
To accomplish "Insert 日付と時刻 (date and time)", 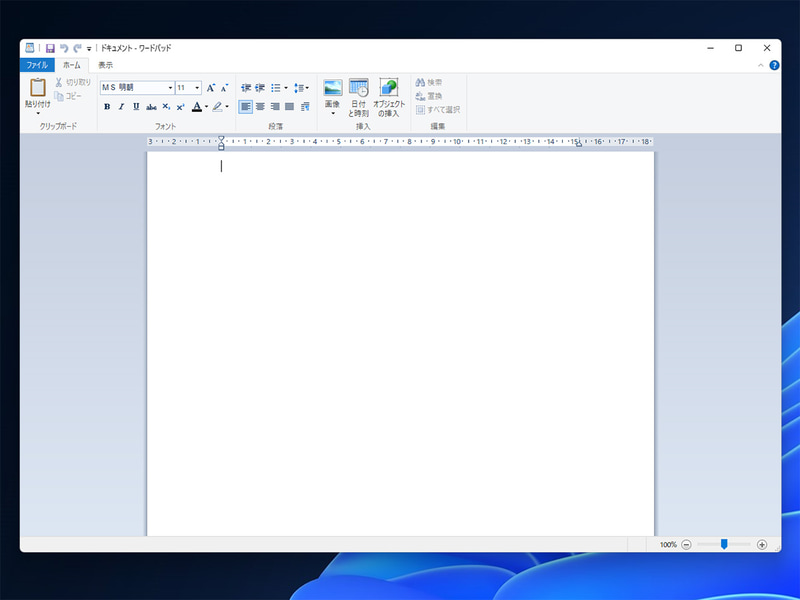I will click(359, 97).
